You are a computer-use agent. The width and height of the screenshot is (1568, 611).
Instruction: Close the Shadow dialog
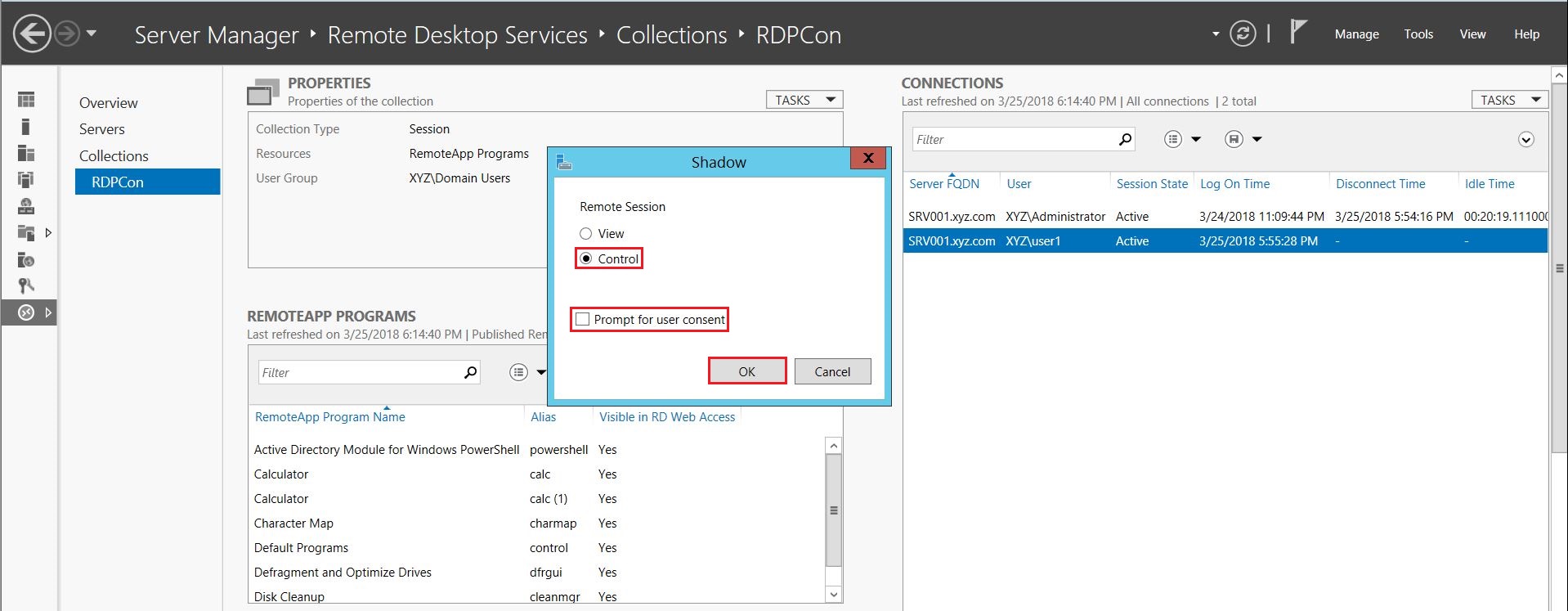pos(868,158)
